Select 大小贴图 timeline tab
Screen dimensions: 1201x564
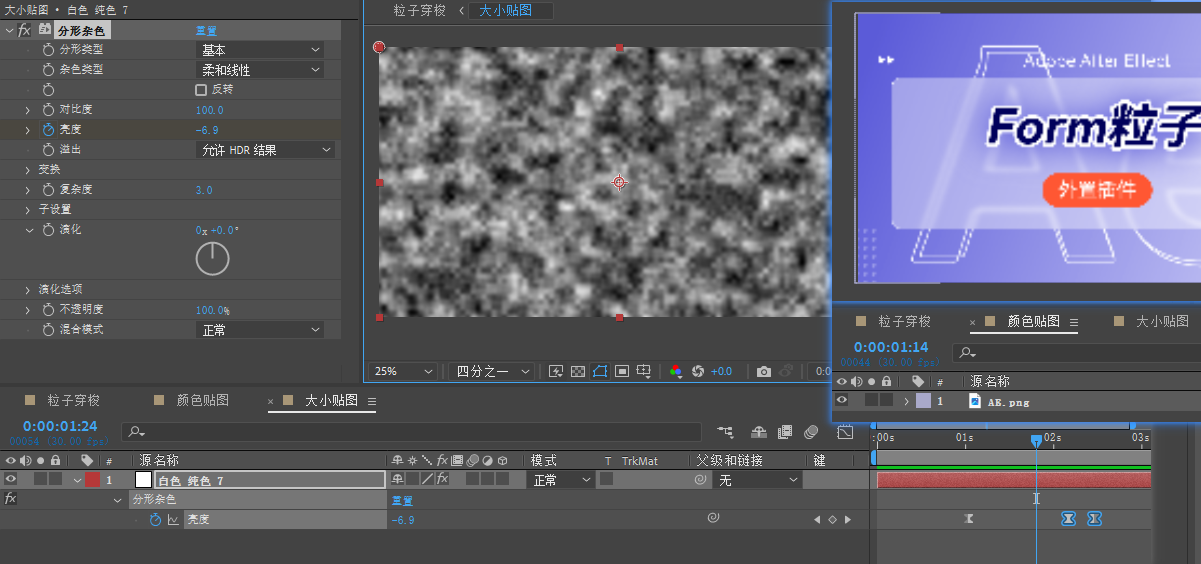coord(331,401)
